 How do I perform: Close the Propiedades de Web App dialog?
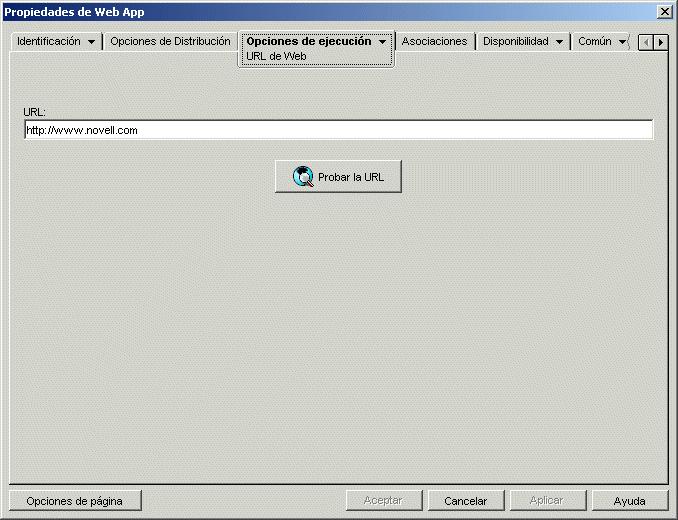(x=664, y=12)
